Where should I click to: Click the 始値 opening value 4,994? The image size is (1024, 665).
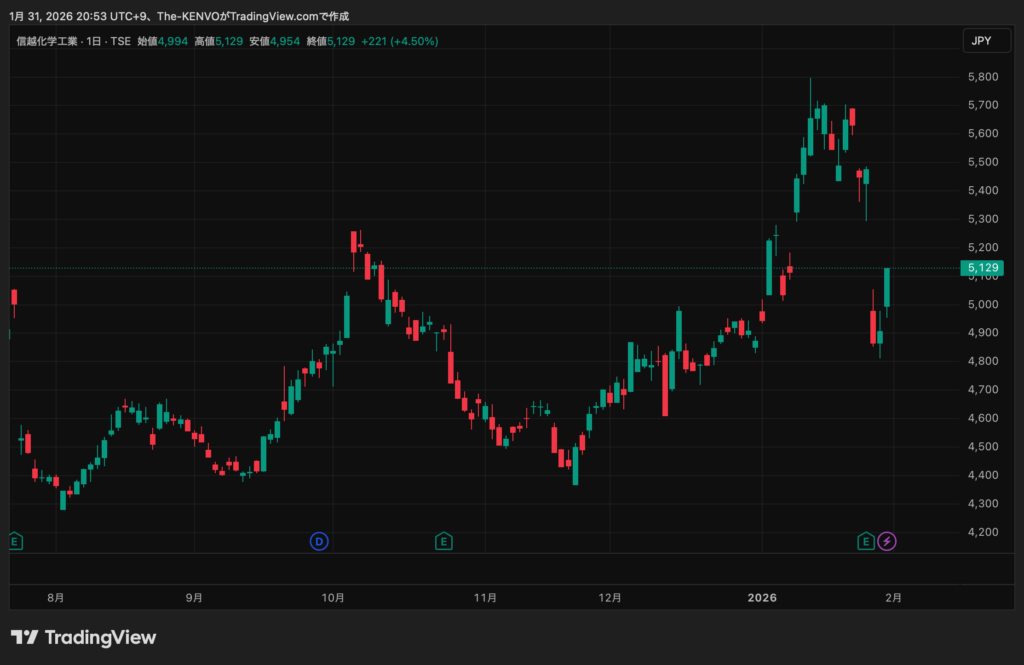(x=174, y=41)
